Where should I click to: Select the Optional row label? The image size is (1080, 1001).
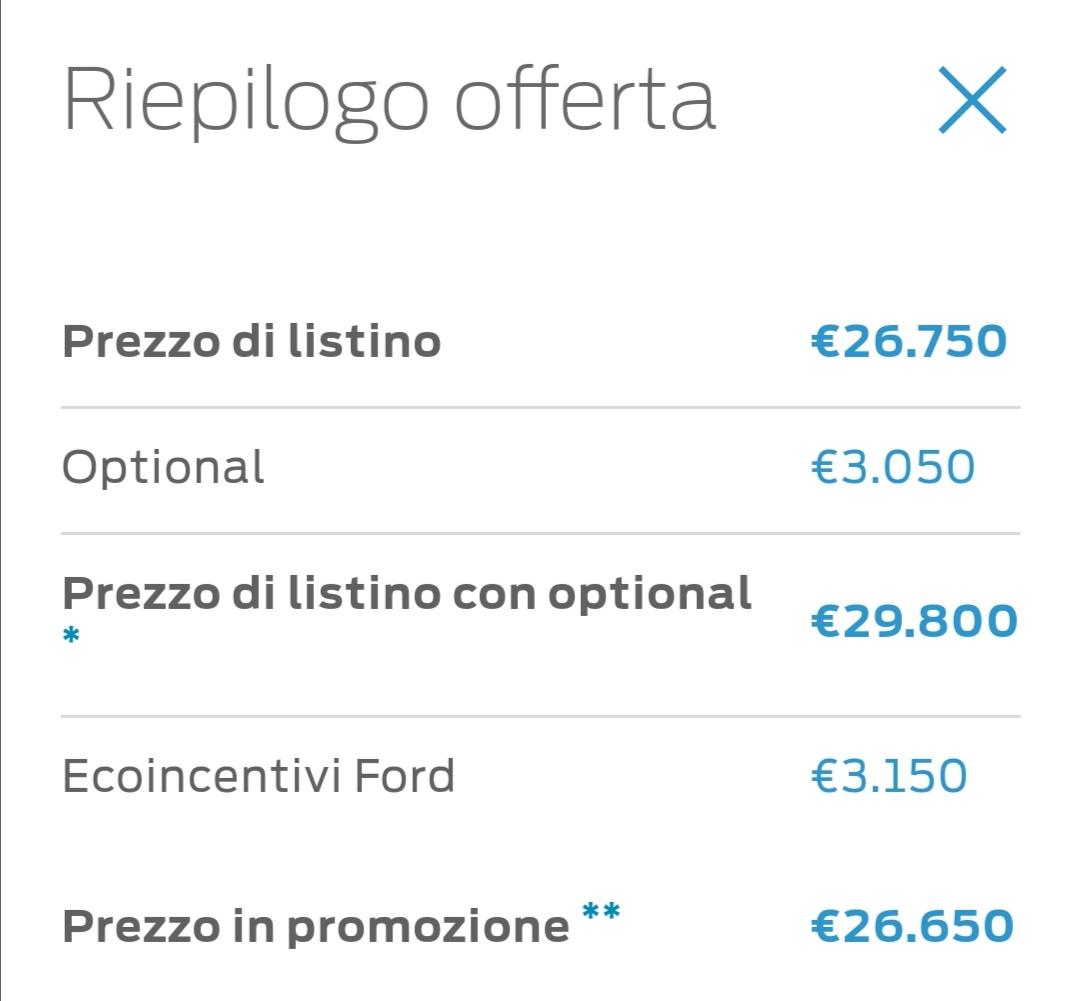coord(163,469)
